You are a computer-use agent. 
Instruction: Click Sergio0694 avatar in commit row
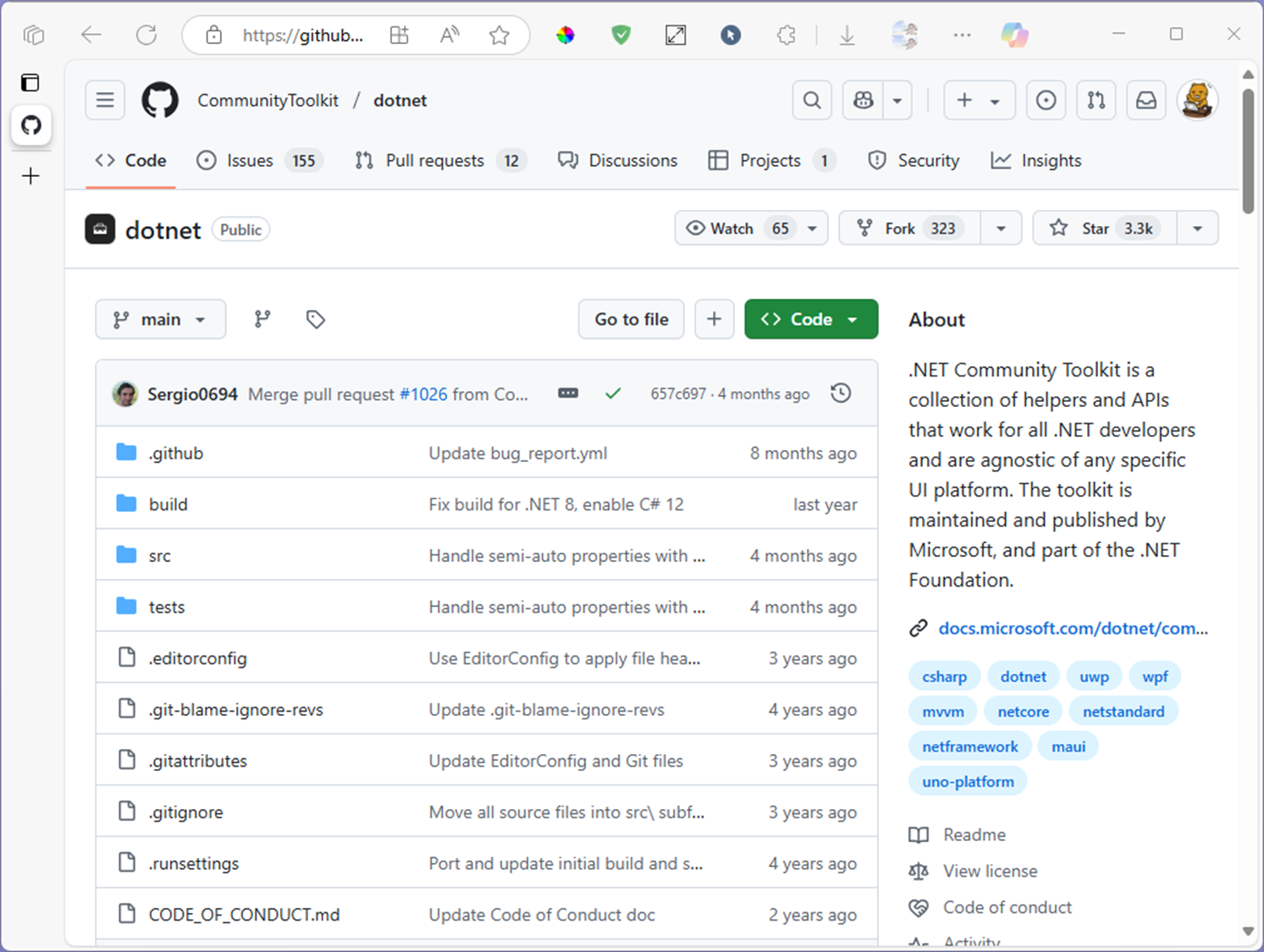(x=125, y=393)
